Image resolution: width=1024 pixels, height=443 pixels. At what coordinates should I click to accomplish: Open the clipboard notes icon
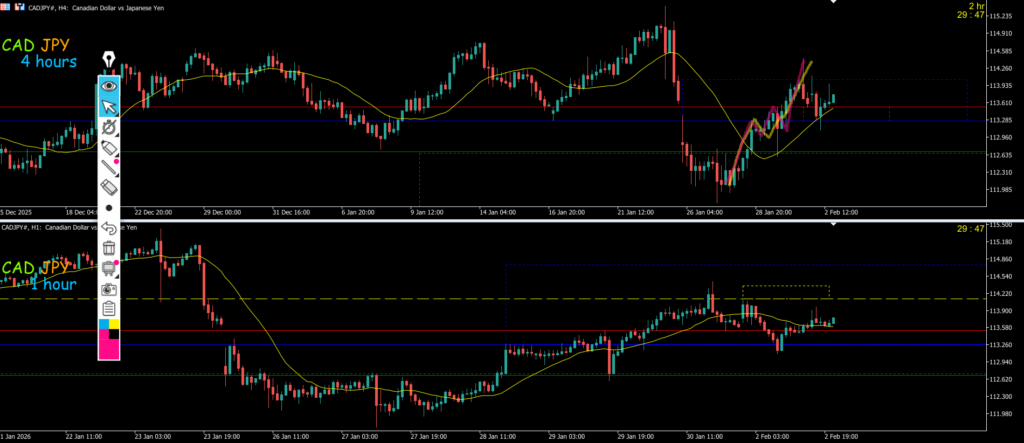click(109, 308)
